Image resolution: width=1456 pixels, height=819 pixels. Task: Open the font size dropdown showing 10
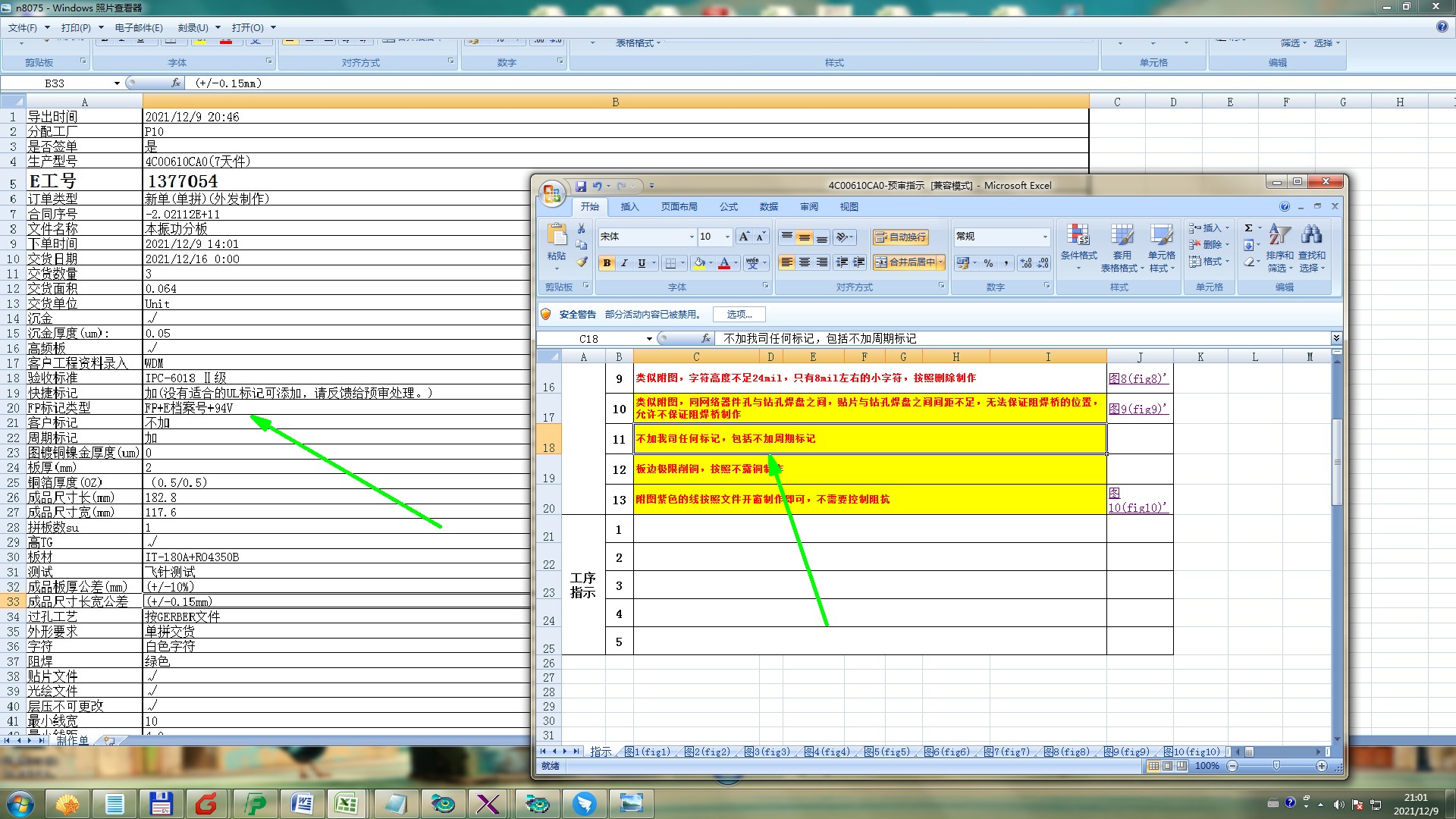727,237
